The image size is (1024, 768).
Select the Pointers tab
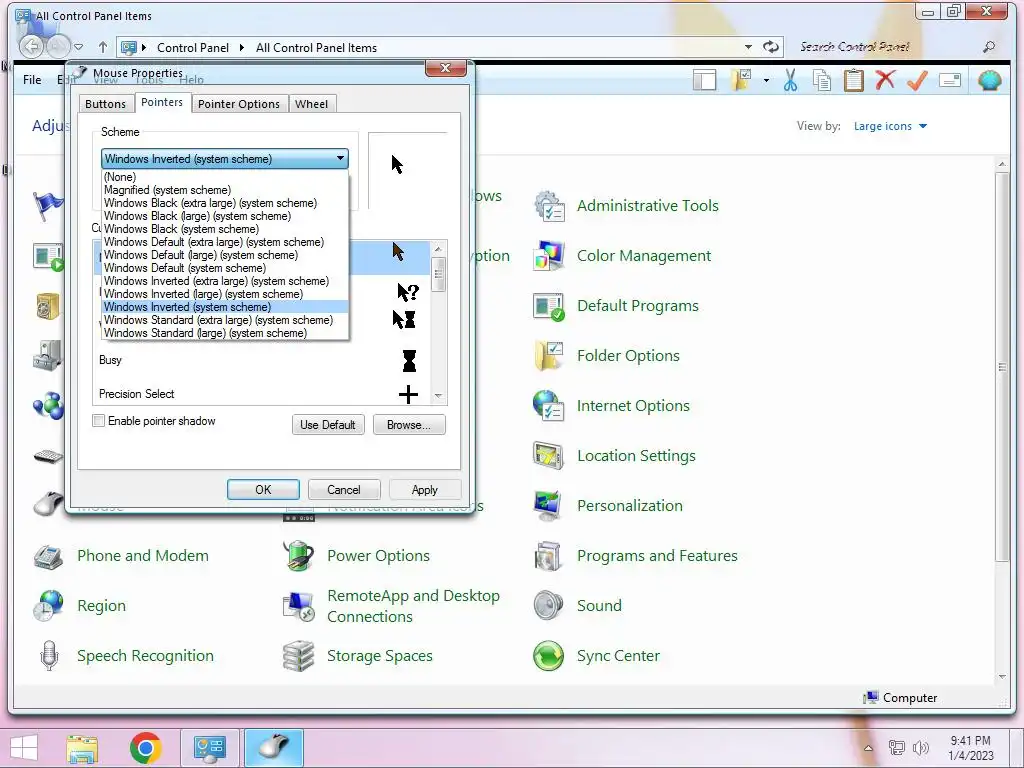click(162, 103)
